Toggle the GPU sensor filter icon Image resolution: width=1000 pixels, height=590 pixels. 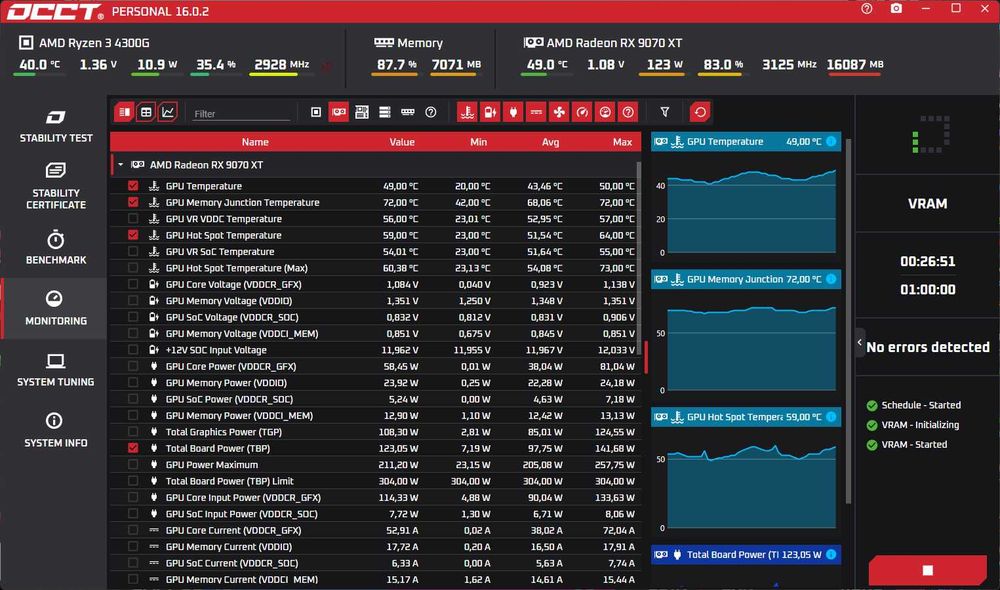pos(339,112)
